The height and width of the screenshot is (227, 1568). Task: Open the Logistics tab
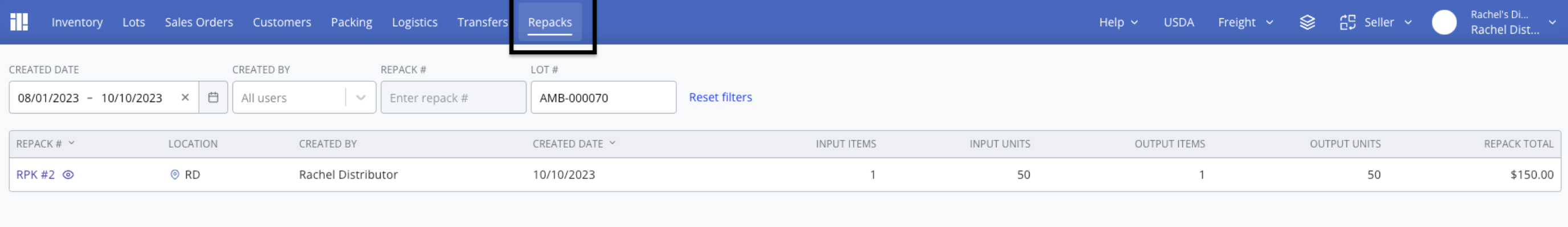pos(415,22)
